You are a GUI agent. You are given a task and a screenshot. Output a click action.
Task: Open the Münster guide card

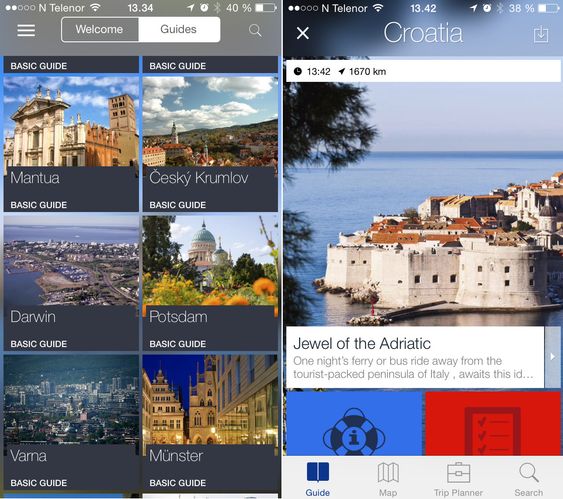tap(210, 421)
